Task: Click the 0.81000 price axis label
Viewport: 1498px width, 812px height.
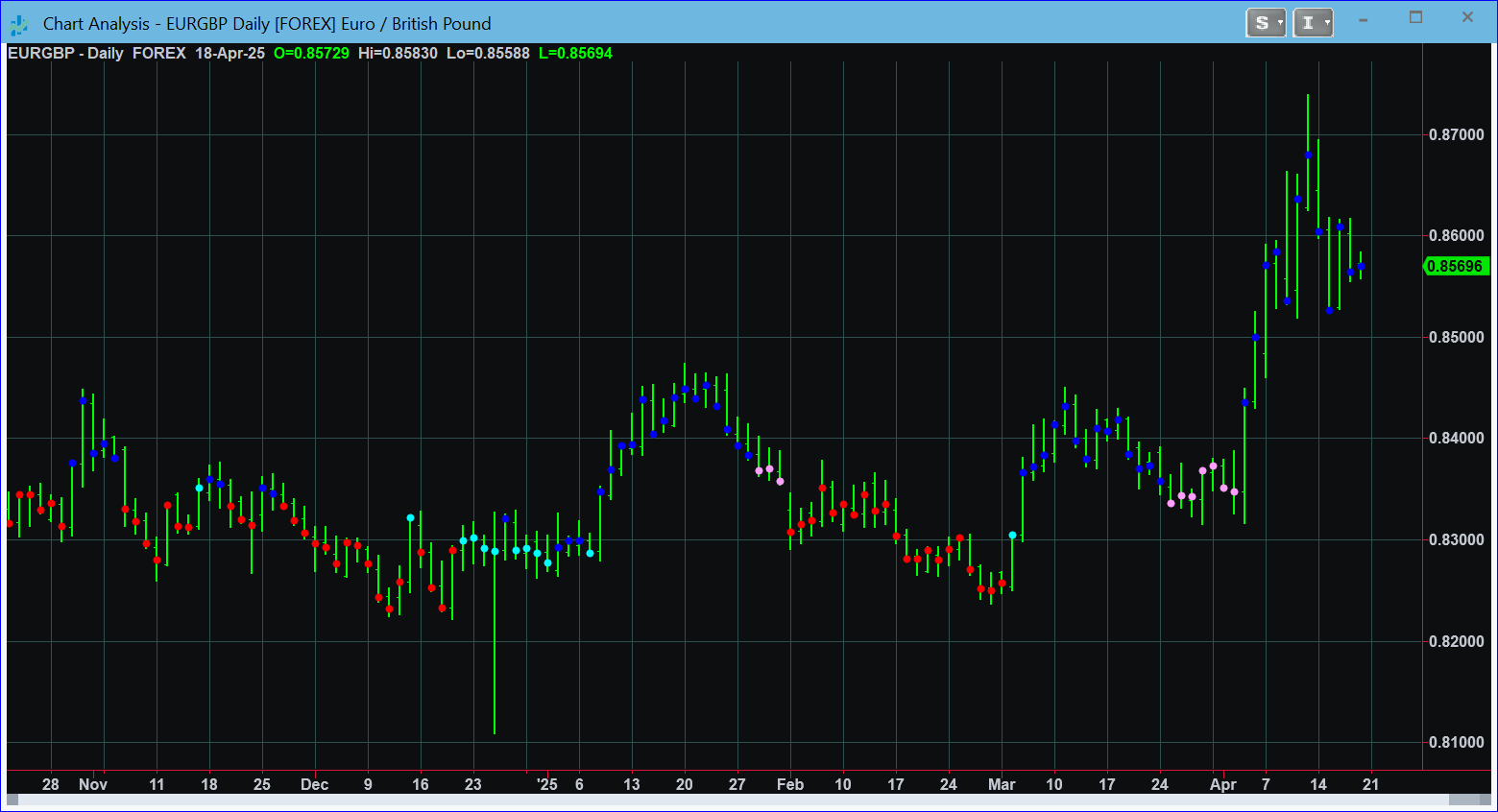Action: pyautogui.click(x=1456, y=742)
